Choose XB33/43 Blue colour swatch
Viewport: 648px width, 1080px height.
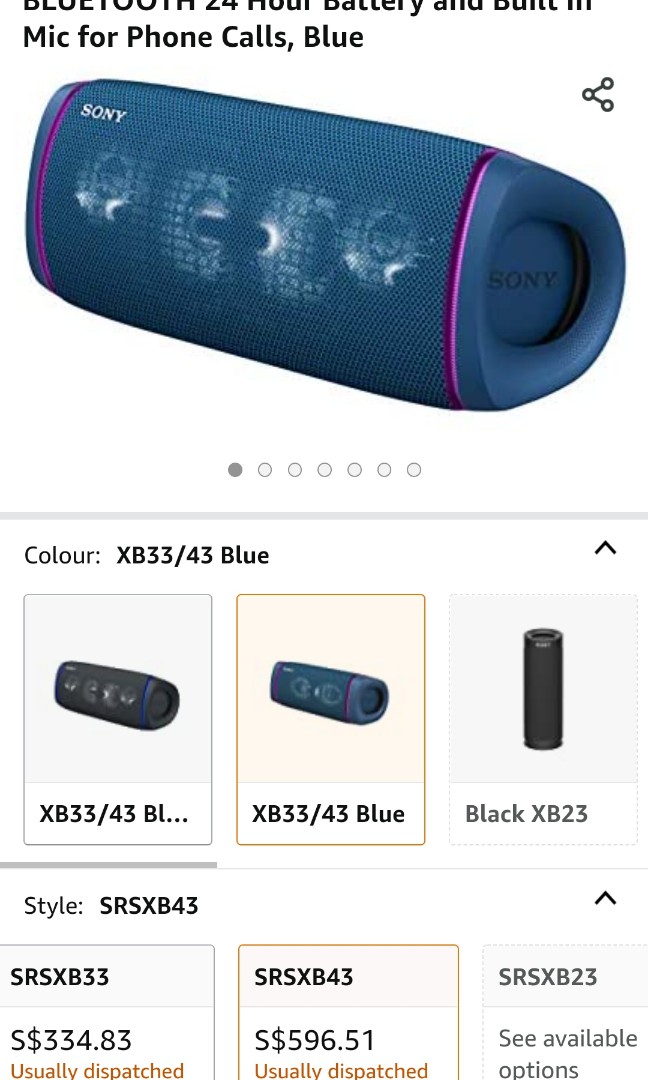point(331,719)
